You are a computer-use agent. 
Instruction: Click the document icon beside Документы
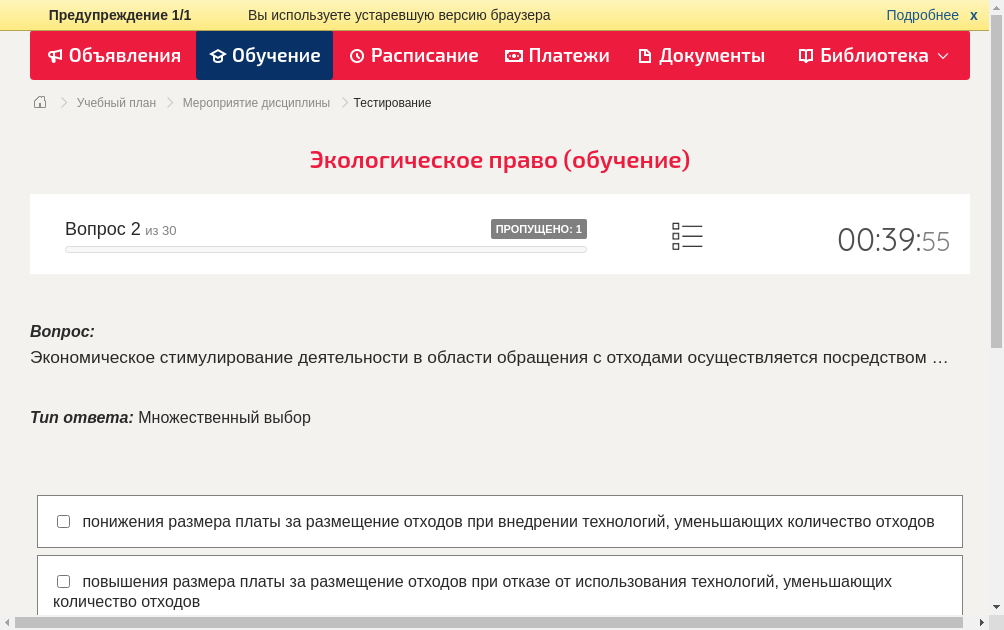pos(645,56)
